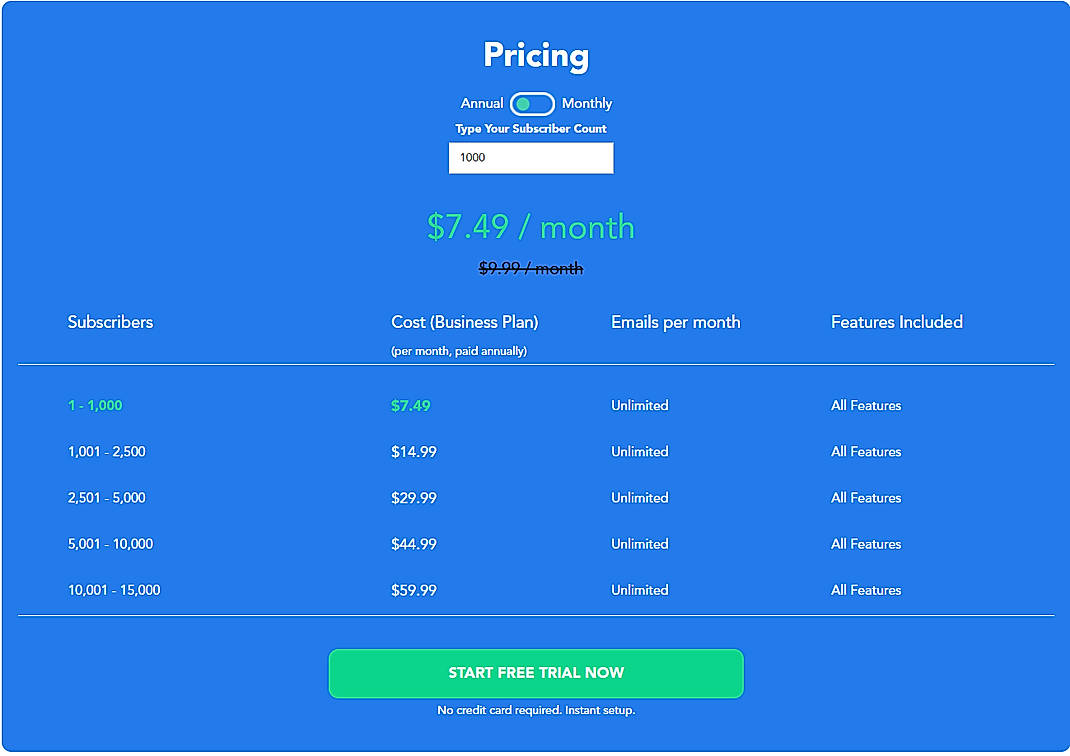Click the subscriber count input box
Viewport: 1070px width, 756px height.
coord(531,157)
